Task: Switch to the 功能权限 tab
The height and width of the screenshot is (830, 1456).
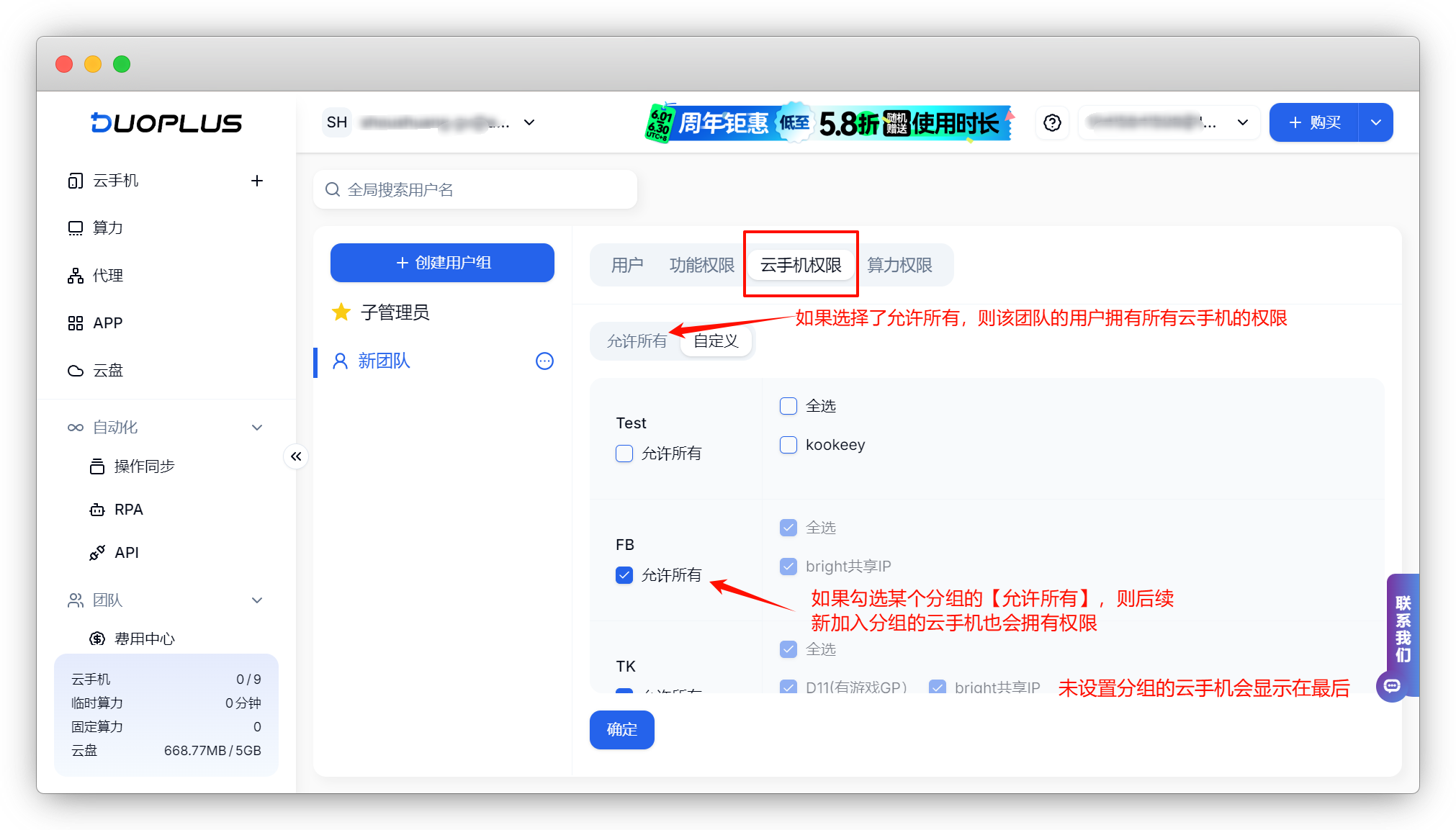Action: pyautogui.click(x=701, y=265)
